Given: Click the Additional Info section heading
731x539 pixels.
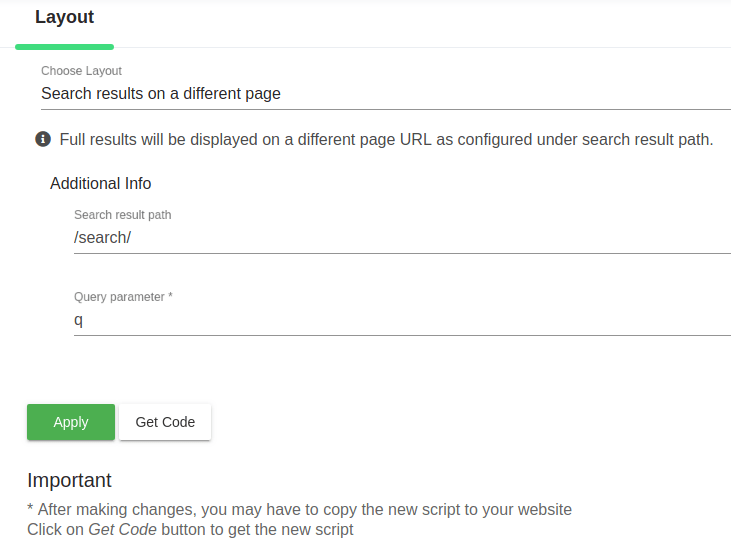Looking at the screenshot, I should click(x=100, y=184).
